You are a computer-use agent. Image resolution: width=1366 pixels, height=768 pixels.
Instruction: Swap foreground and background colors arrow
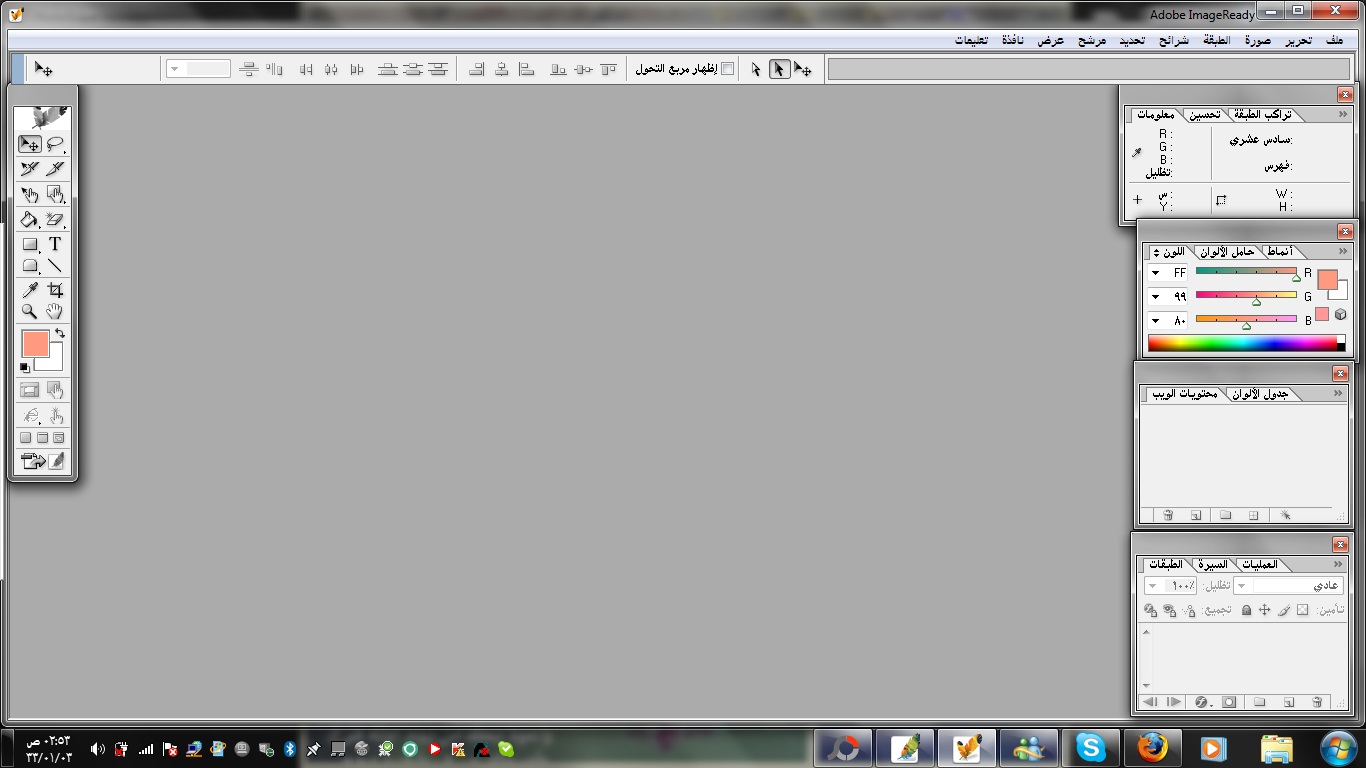click(x=60, y=333)
